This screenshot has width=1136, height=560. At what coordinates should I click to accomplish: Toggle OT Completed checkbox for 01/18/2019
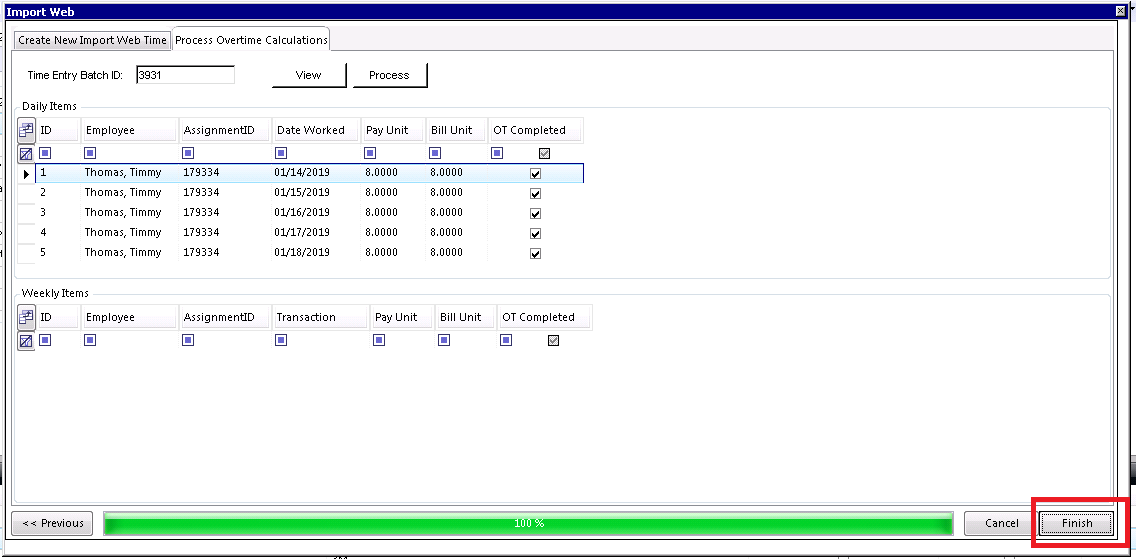click(535, 254)
